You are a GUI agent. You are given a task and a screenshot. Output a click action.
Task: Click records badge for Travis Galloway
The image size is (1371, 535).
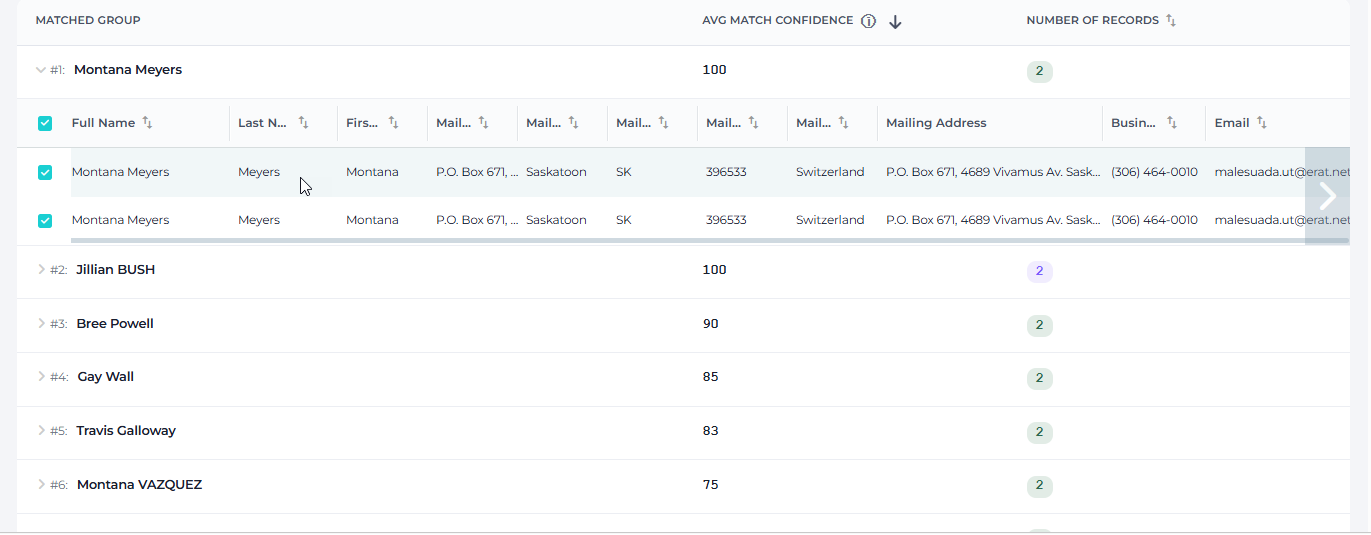click(x=1040, y=432)
